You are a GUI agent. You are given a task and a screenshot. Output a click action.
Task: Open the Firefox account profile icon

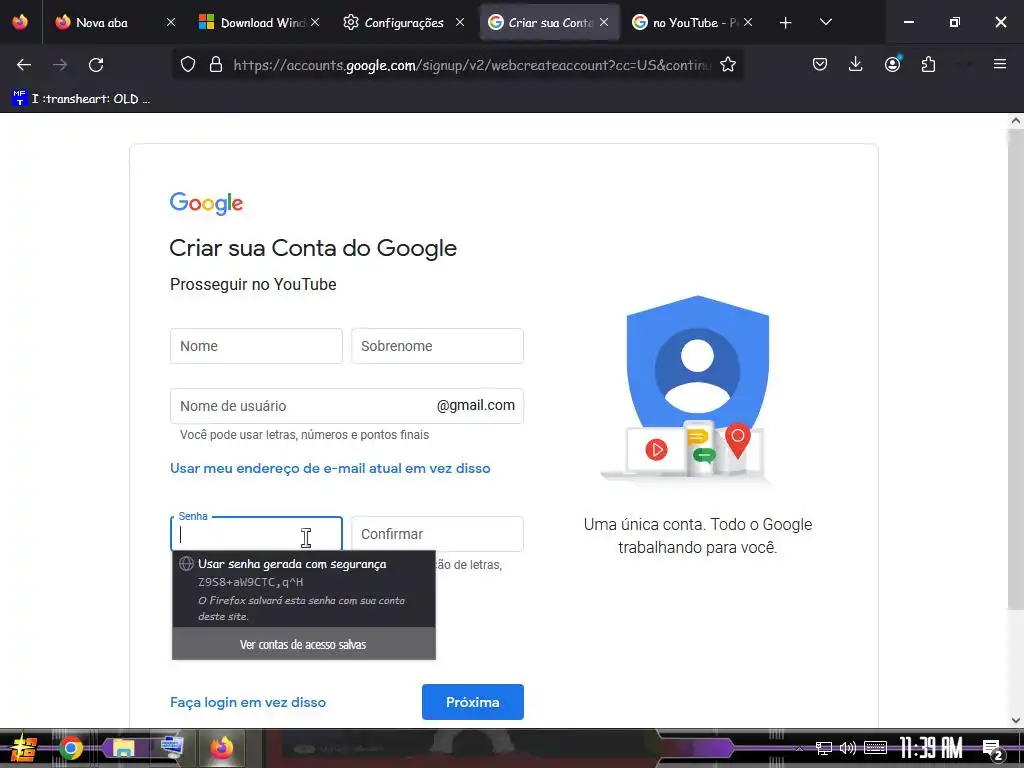tap(892, 65)
